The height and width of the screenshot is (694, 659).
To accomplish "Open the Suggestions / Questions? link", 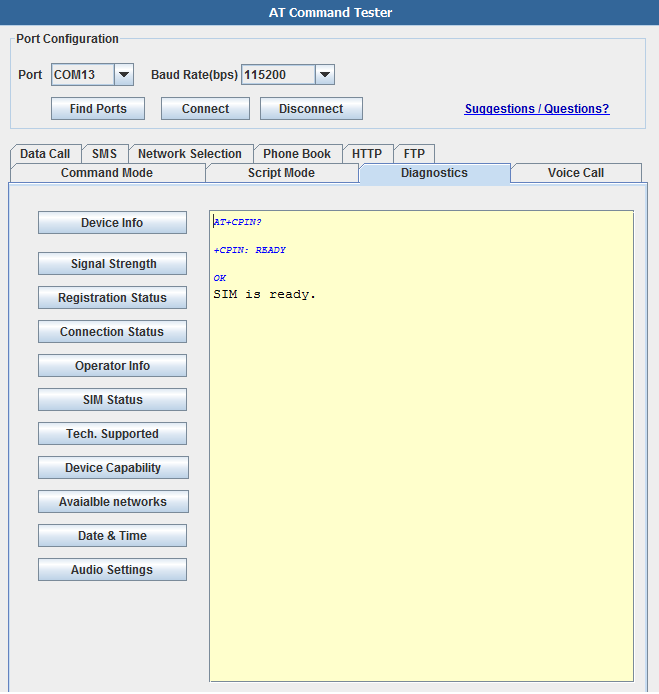I will point(537,109).
